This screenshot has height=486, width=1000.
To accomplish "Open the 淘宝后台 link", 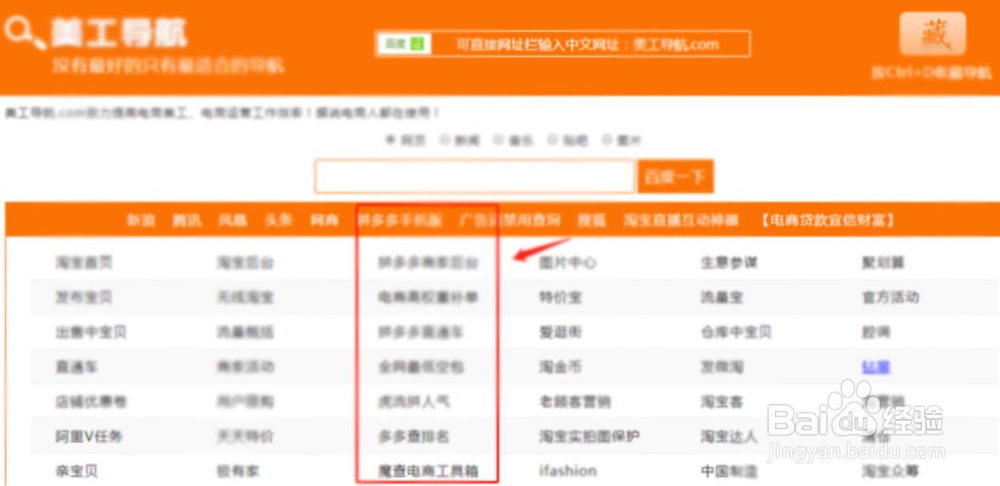I will click(245, 262).
